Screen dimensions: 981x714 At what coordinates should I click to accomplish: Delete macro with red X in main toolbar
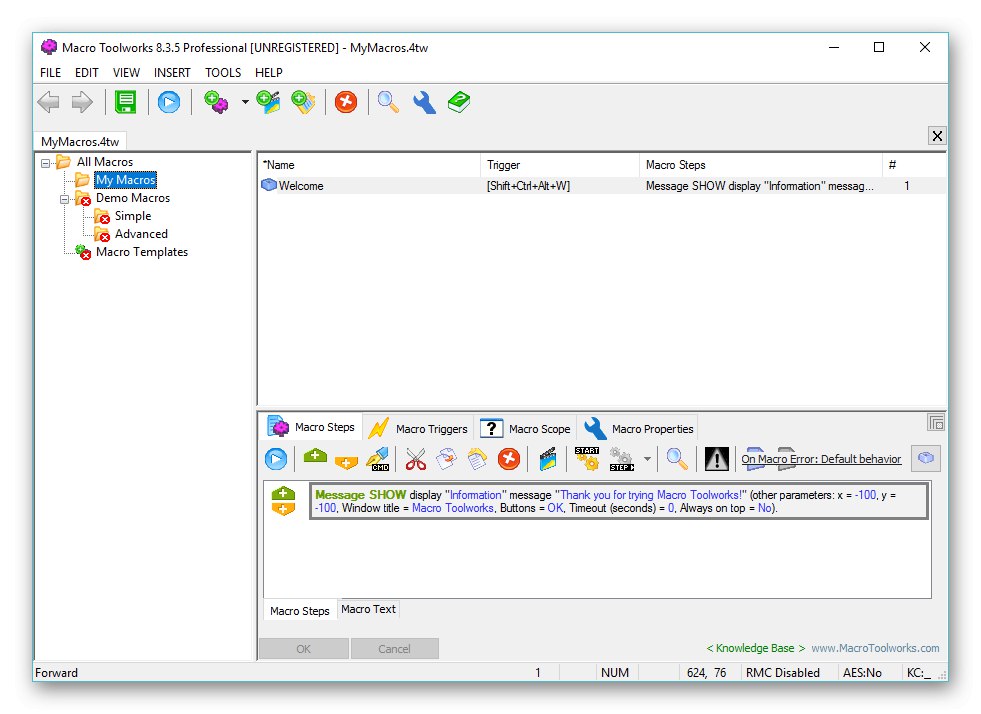click(x=346, y=102)
